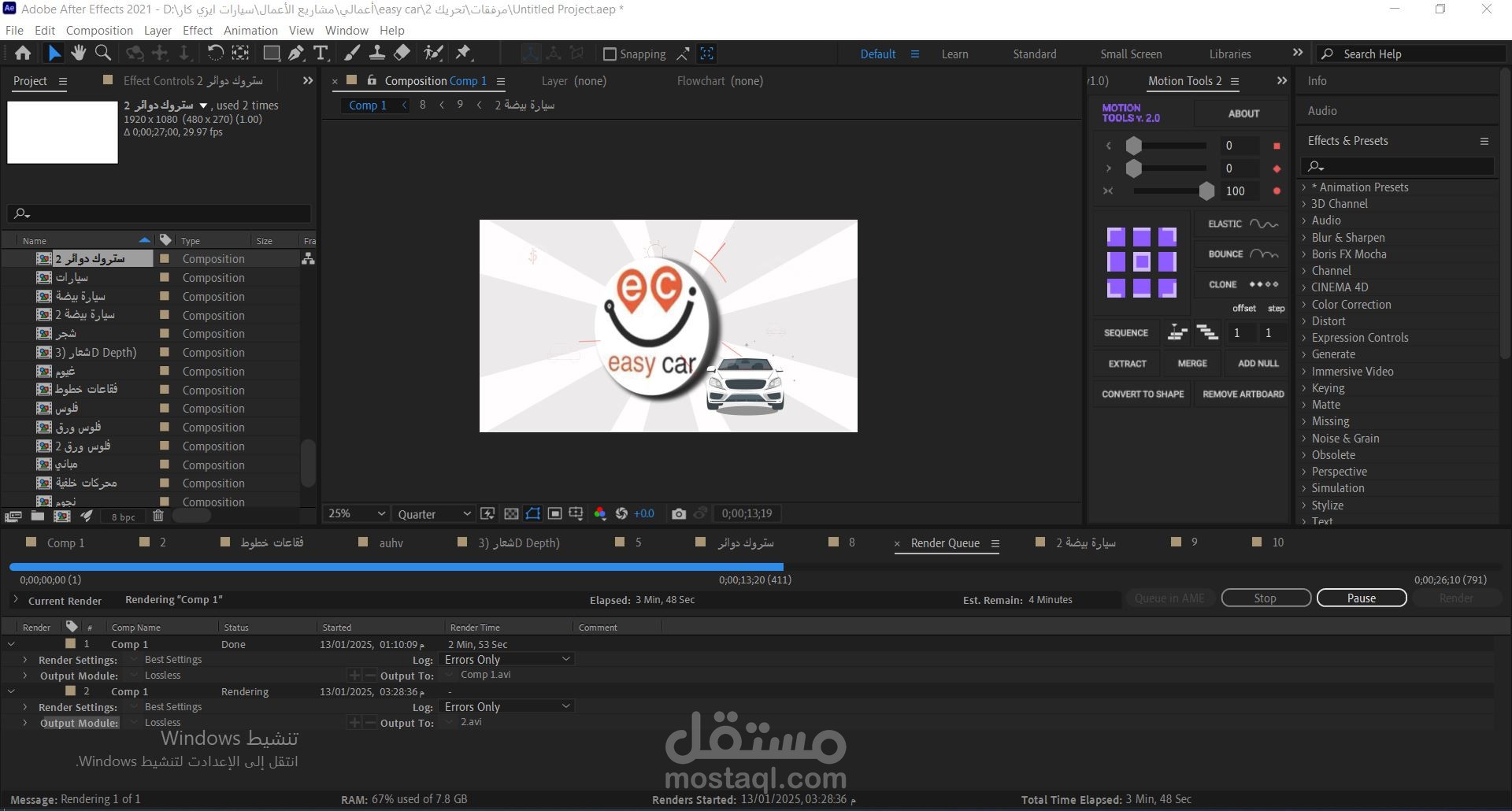1512x811 pixels.
Task: Click the ABOUT button in Motion Tools
Action: click(1243, 113)
